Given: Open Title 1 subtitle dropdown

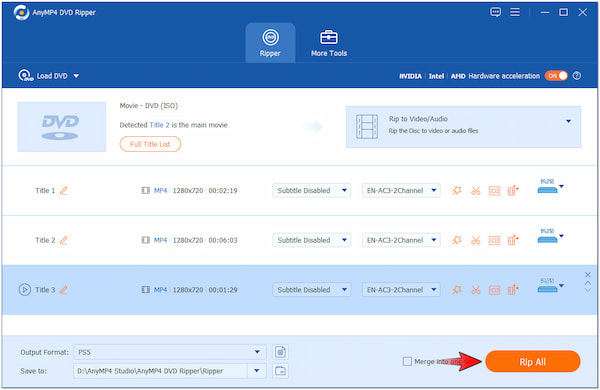Looking at the screenshot, I should point(311,191).
